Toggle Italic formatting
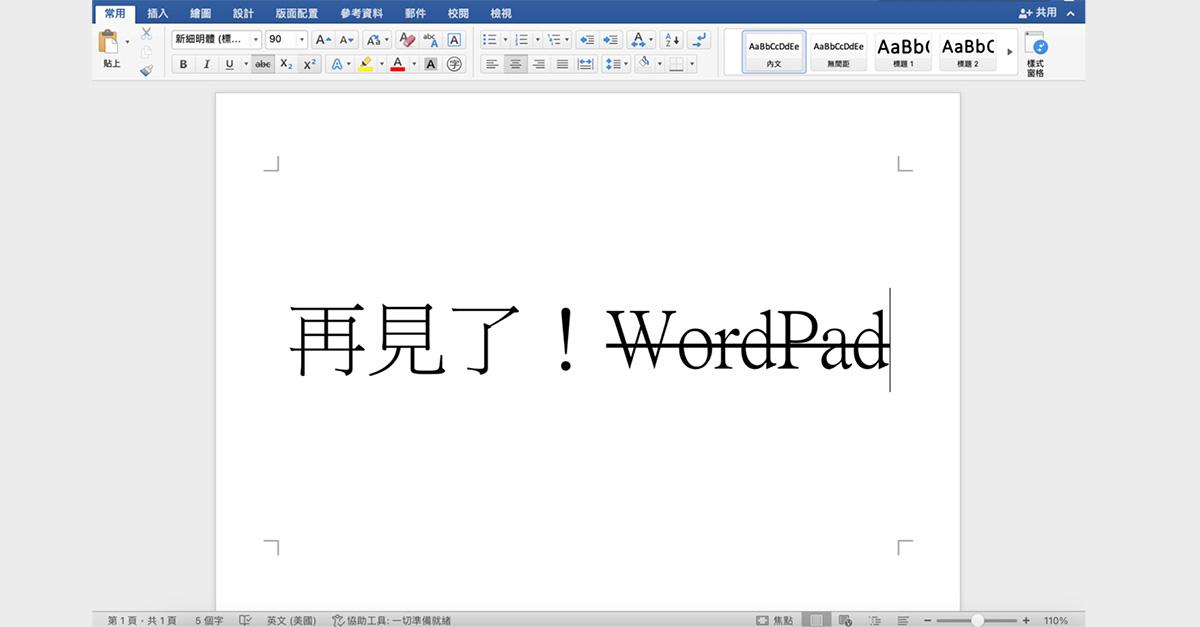Screen dimensions: 1200x627 pos(206,64)
